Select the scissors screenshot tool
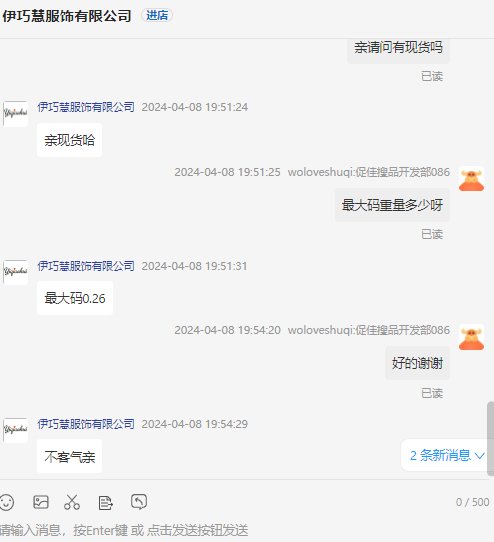The height and width of the screenshot is (542, 494). (72, 502)
